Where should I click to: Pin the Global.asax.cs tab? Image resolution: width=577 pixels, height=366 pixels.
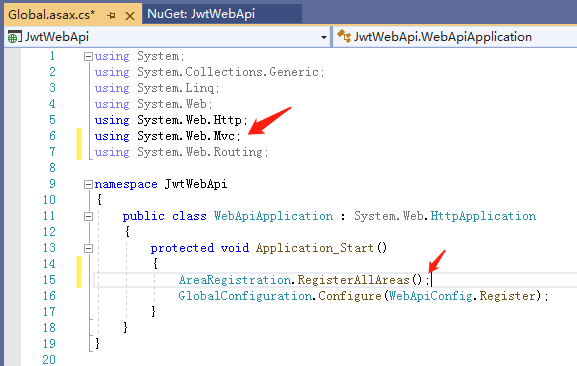point(111,15)
